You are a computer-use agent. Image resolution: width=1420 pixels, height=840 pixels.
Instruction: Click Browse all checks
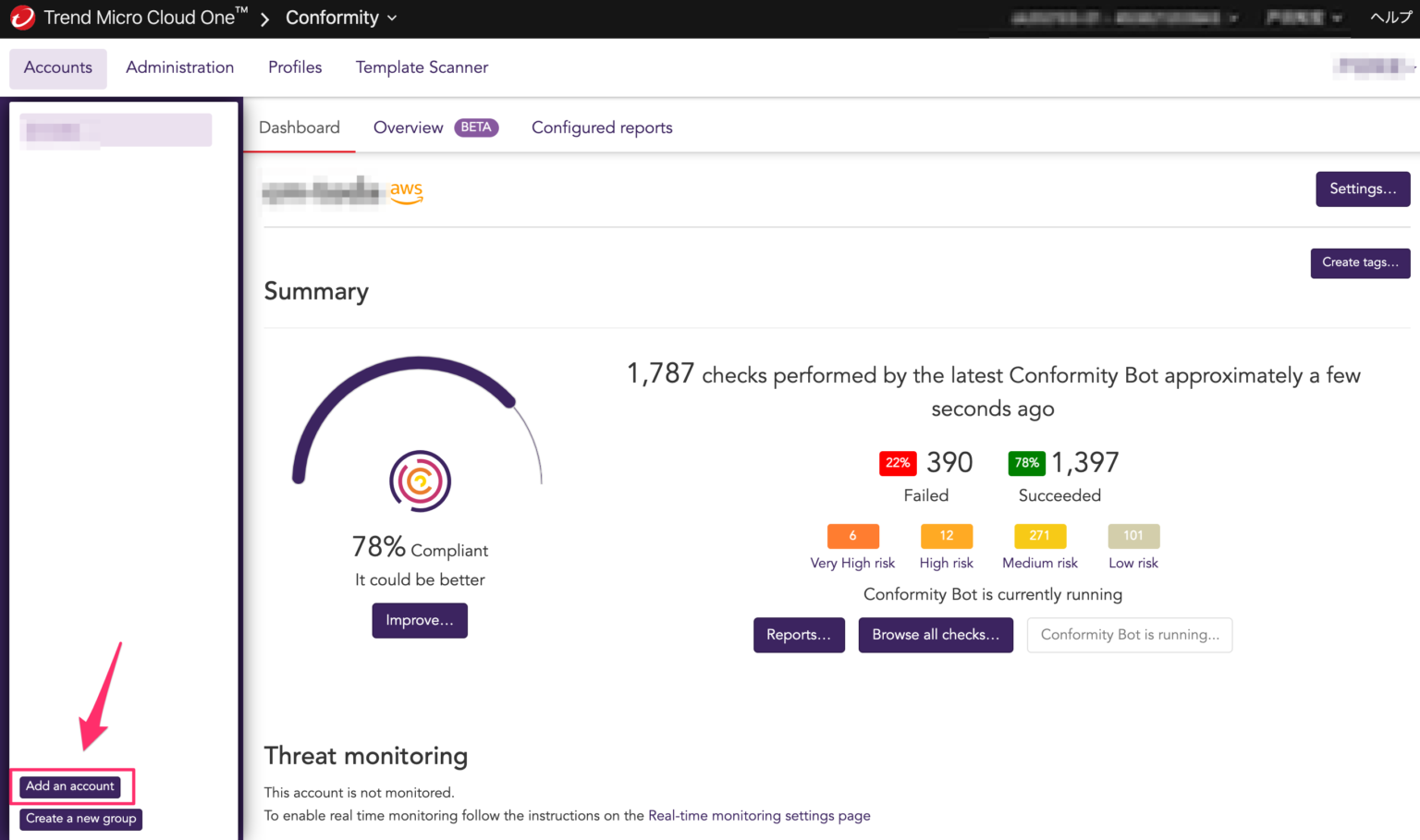point(936,635)
